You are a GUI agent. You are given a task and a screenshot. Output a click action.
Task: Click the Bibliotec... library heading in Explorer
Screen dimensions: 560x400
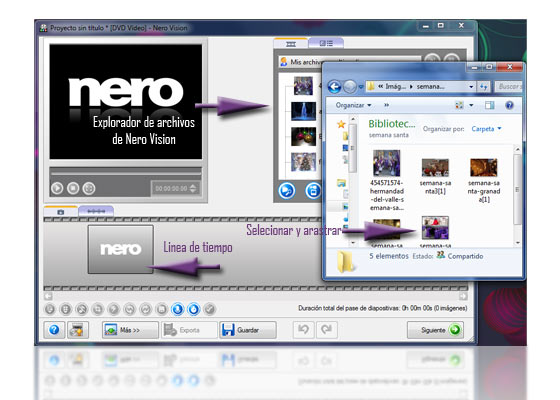point(392,124)
